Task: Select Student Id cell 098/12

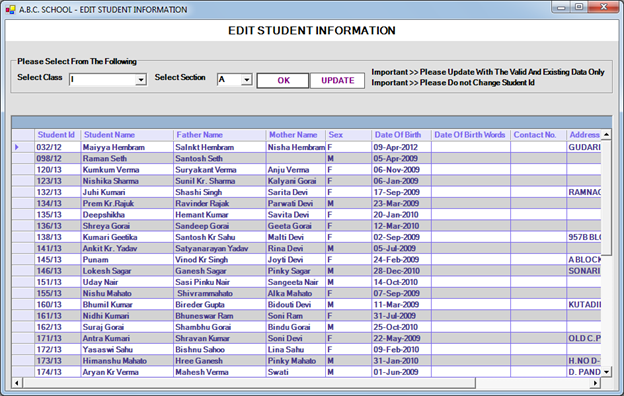Action: tap(57, 158)
